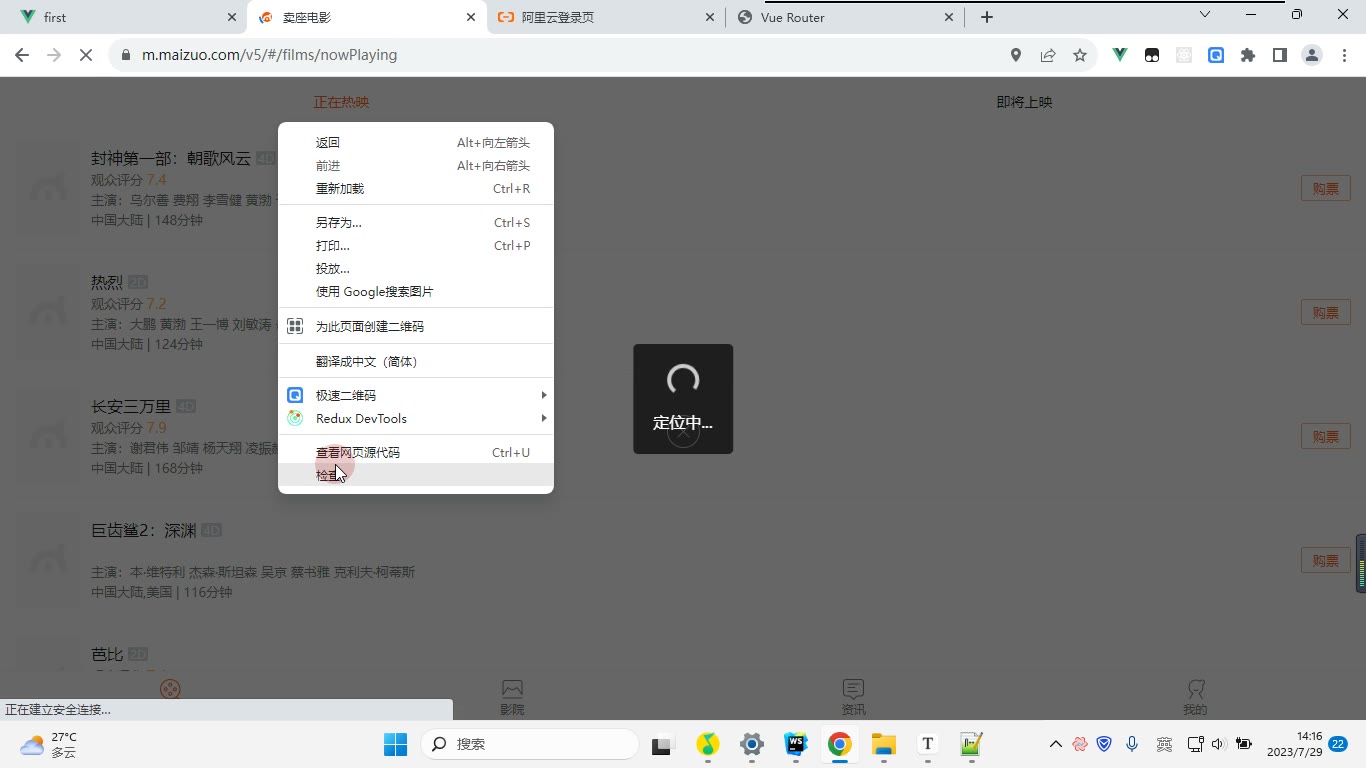
Task: Focus the address bar URL field
Action: pyautogui.click(x=560, y=56)
